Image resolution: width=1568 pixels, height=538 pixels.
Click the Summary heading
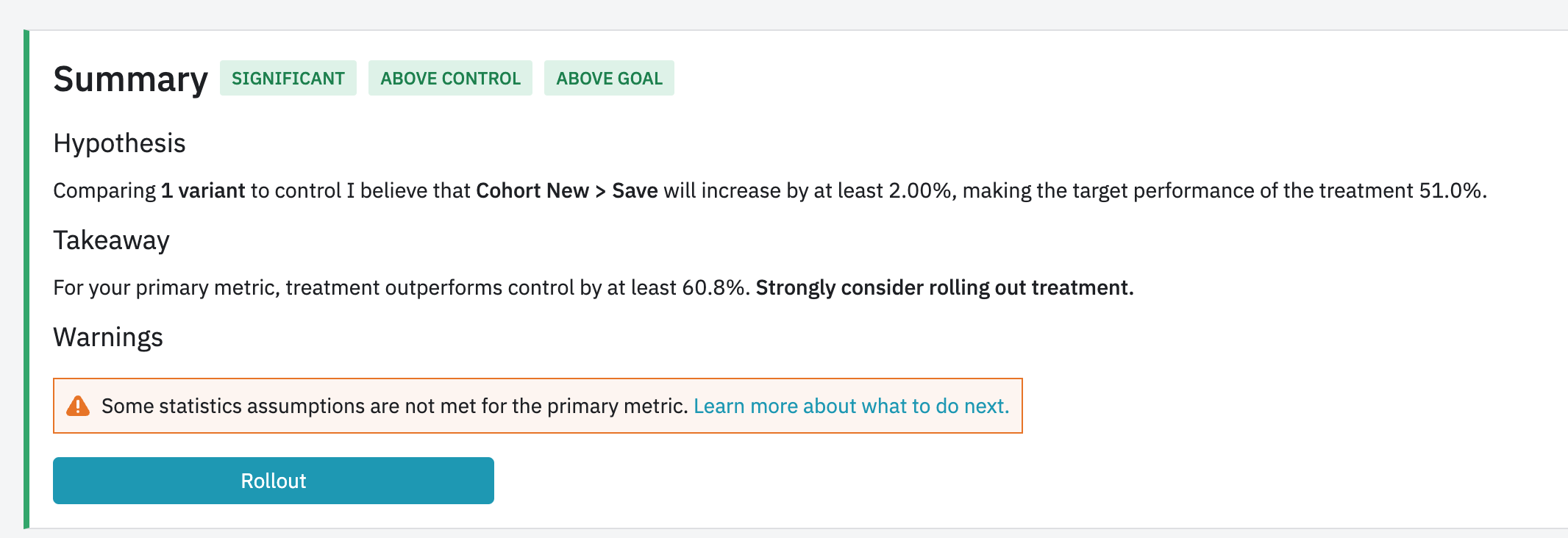click(130, 79)
